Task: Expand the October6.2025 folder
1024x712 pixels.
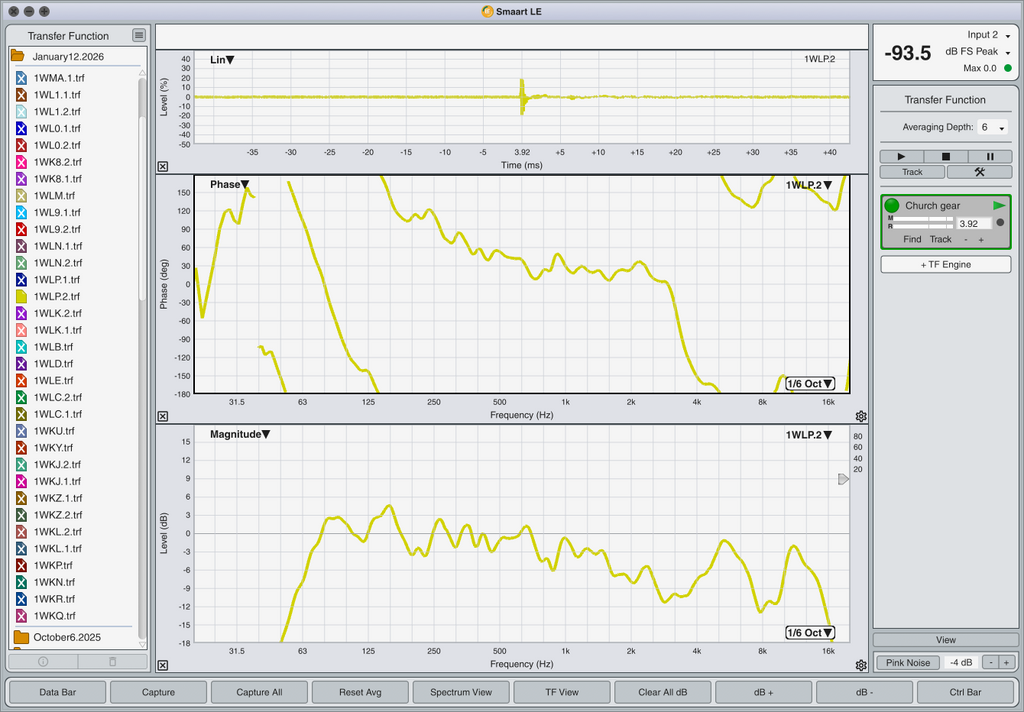Action: 20,637
